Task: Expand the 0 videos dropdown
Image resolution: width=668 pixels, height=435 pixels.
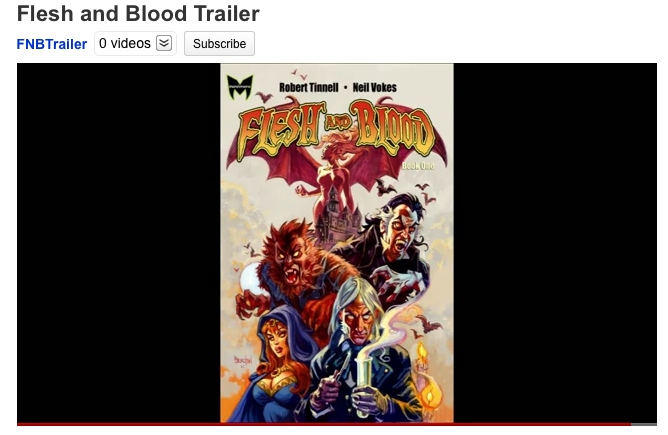Action: [x=135, y=43]
